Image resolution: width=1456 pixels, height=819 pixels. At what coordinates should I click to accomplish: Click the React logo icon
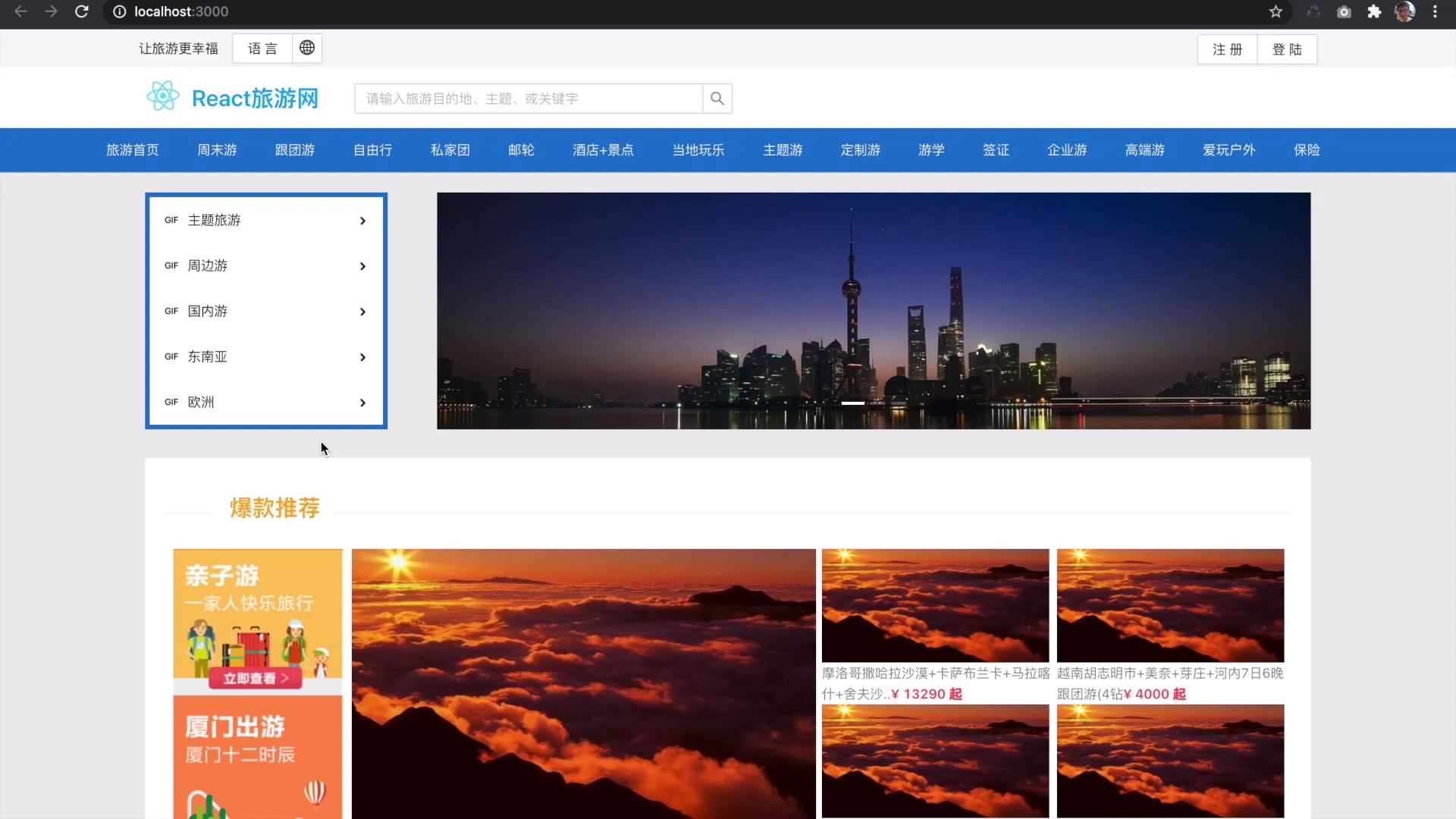(x=162, y=96)
